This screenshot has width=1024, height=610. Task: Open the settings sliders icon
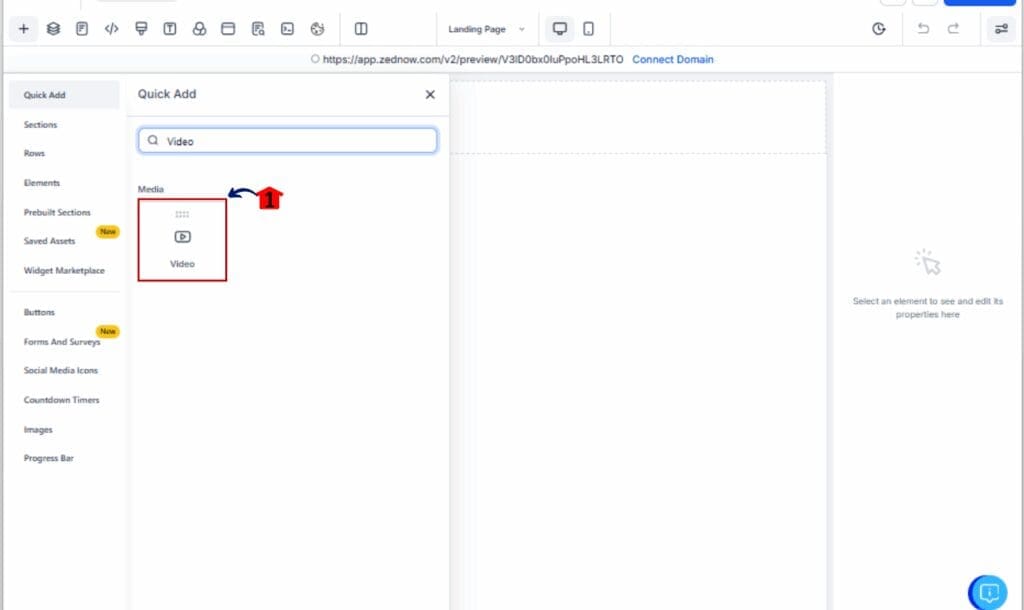[x=1001, y=29]
